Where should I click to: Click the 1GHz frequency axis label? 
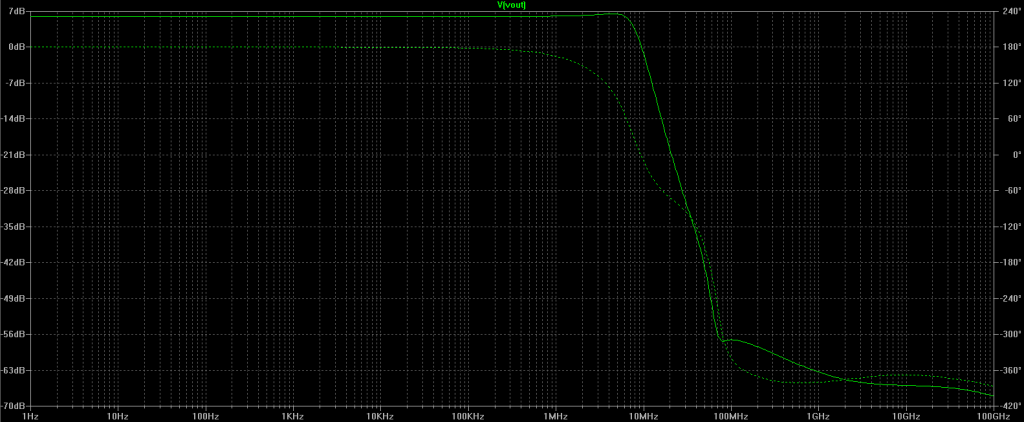tap(818, 416)
